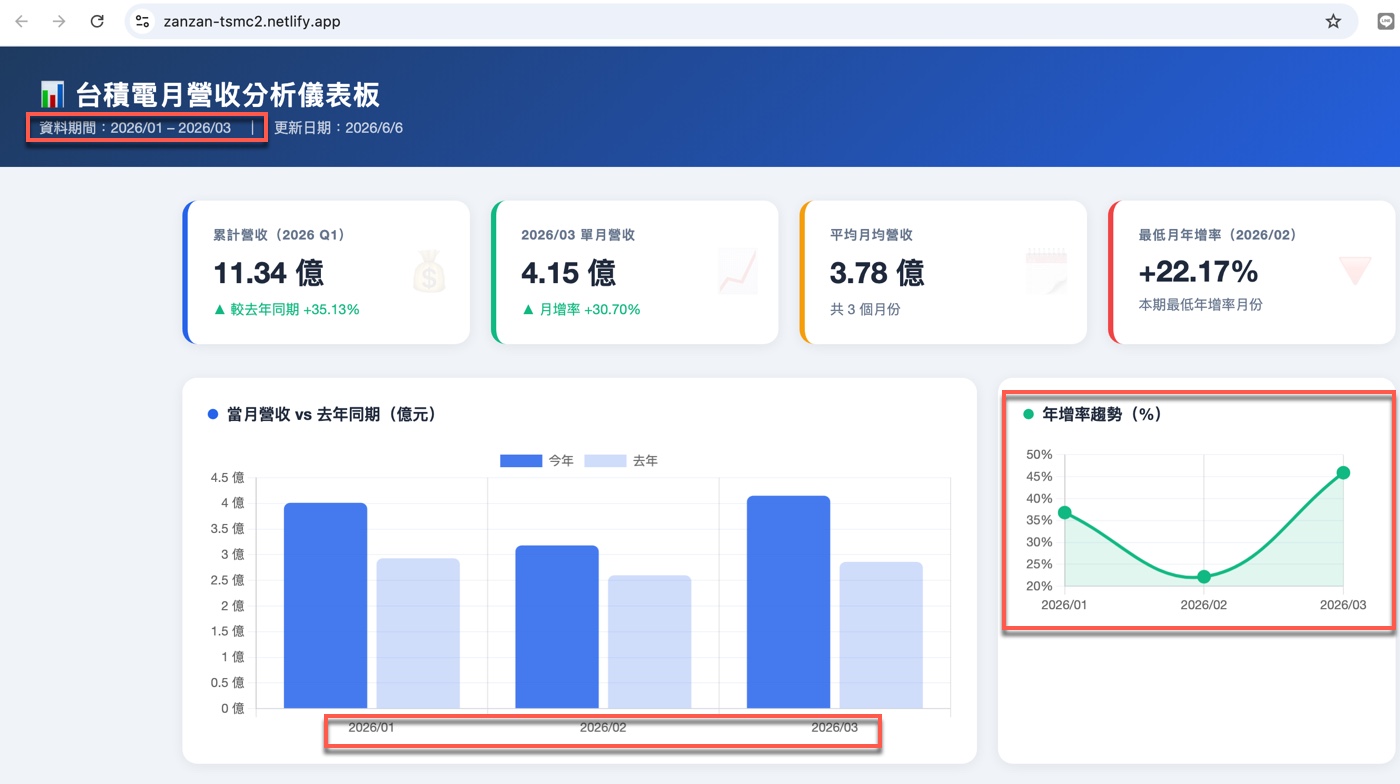This screenshot has width=1400, height=784.
Task: Click the 2026/02 last-year light bar
Action: pos(650,642)
